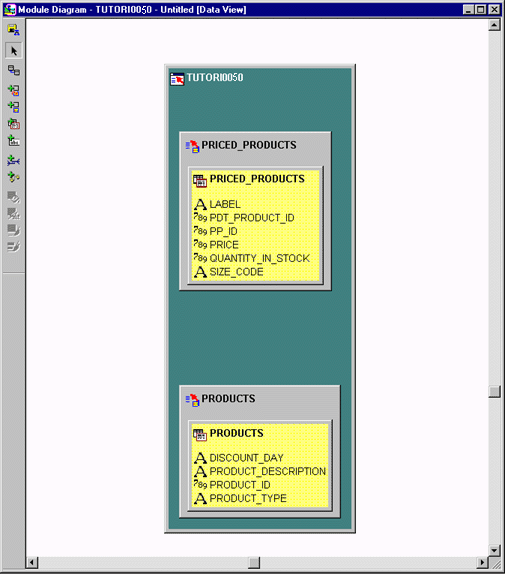Select the SIZE_CODE column
This screenshot has width=505, height=574.
coord(236,272)
